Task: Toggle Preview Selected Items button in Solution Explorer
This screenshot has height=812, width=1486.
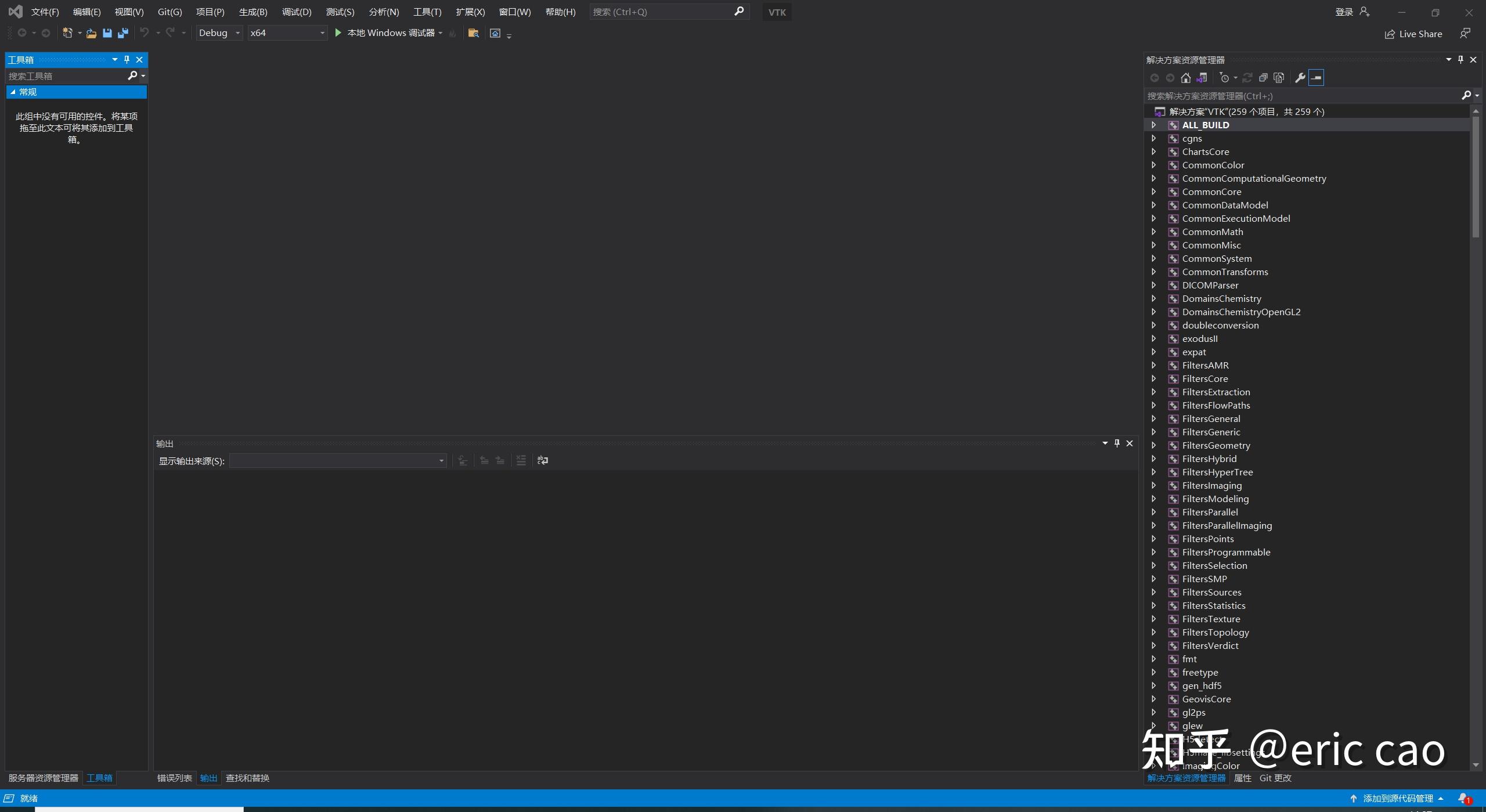Action: point(1317,78)
